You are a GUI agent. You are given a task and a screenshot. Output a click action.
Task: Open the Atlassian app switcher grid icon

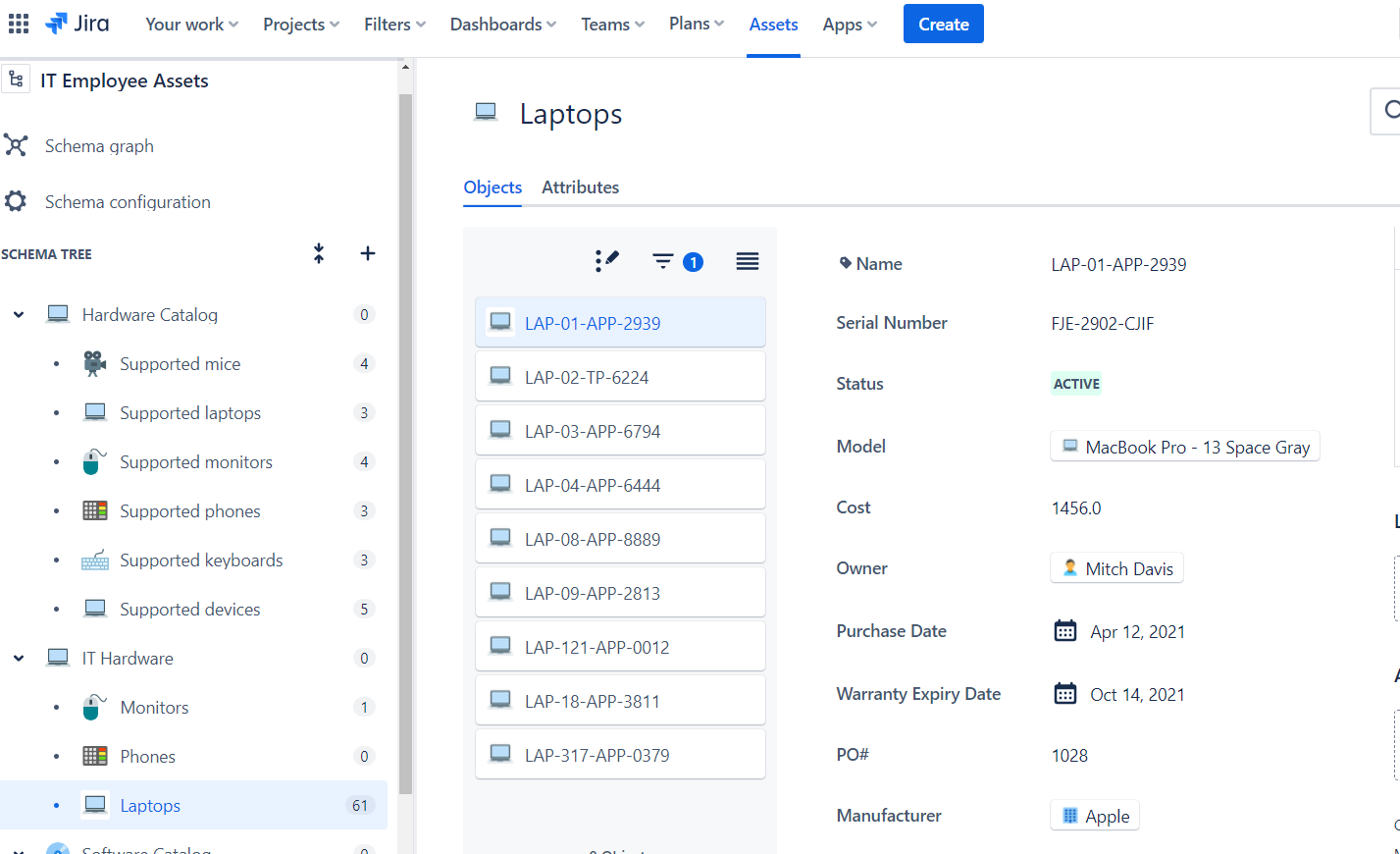click(18, 23)
